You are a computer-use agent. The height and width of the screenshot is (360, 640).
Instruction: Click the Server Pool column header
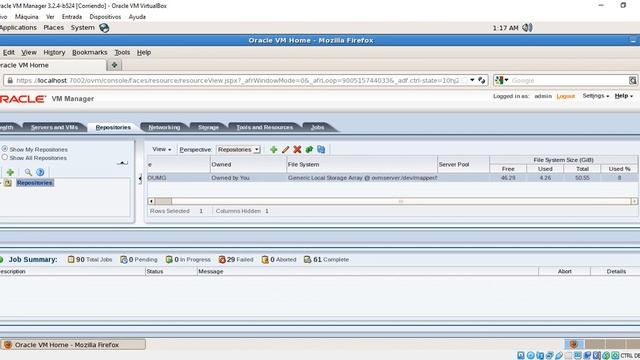click(x=463, y=164)
